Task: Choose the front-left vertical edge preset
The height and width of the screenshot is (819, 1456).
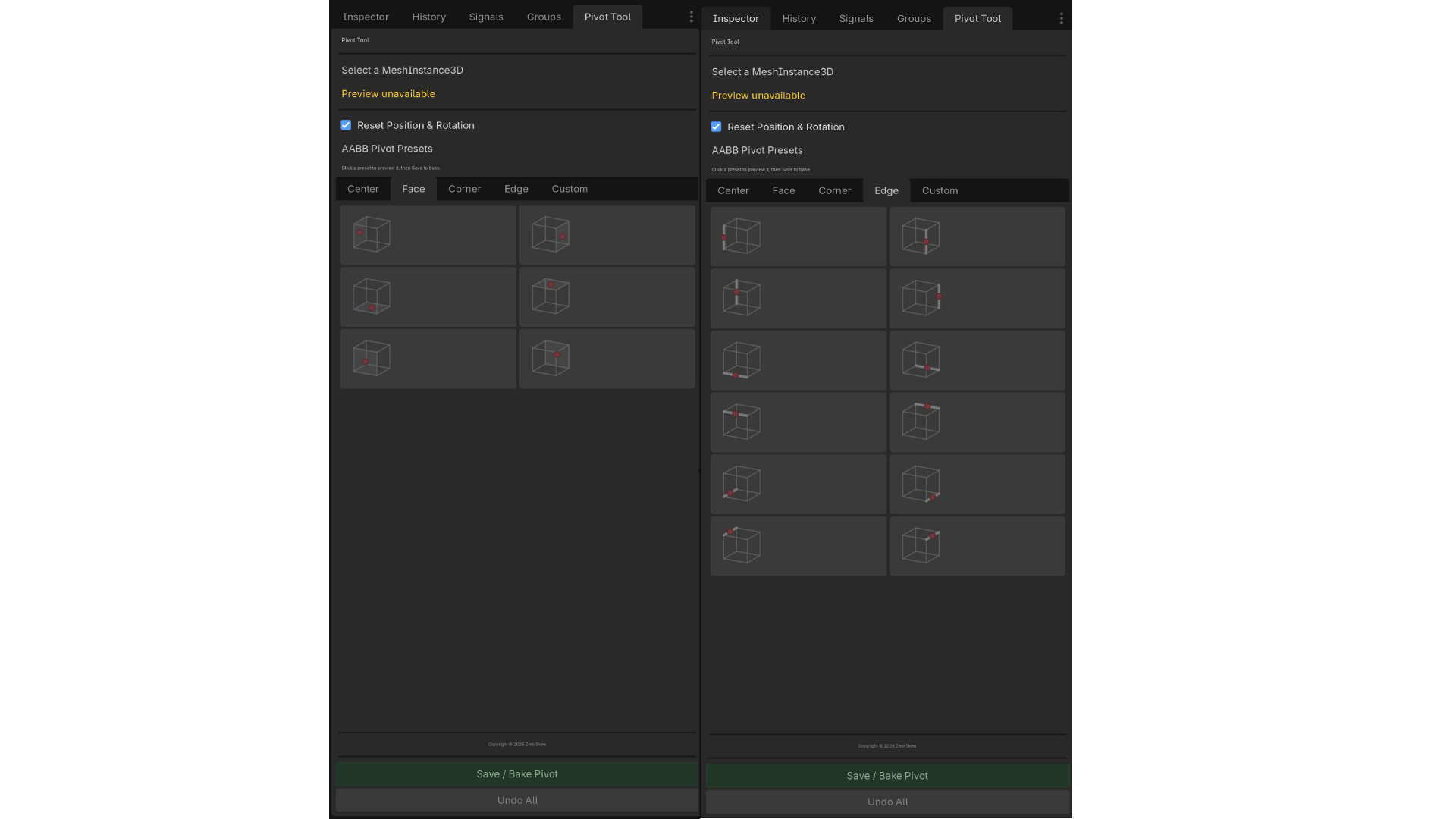Action: click(x=798, y=237)
